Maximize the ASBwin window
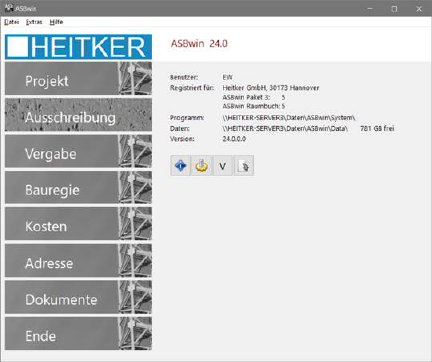Viewport: 432px width, 362px height. click(394, 9)
